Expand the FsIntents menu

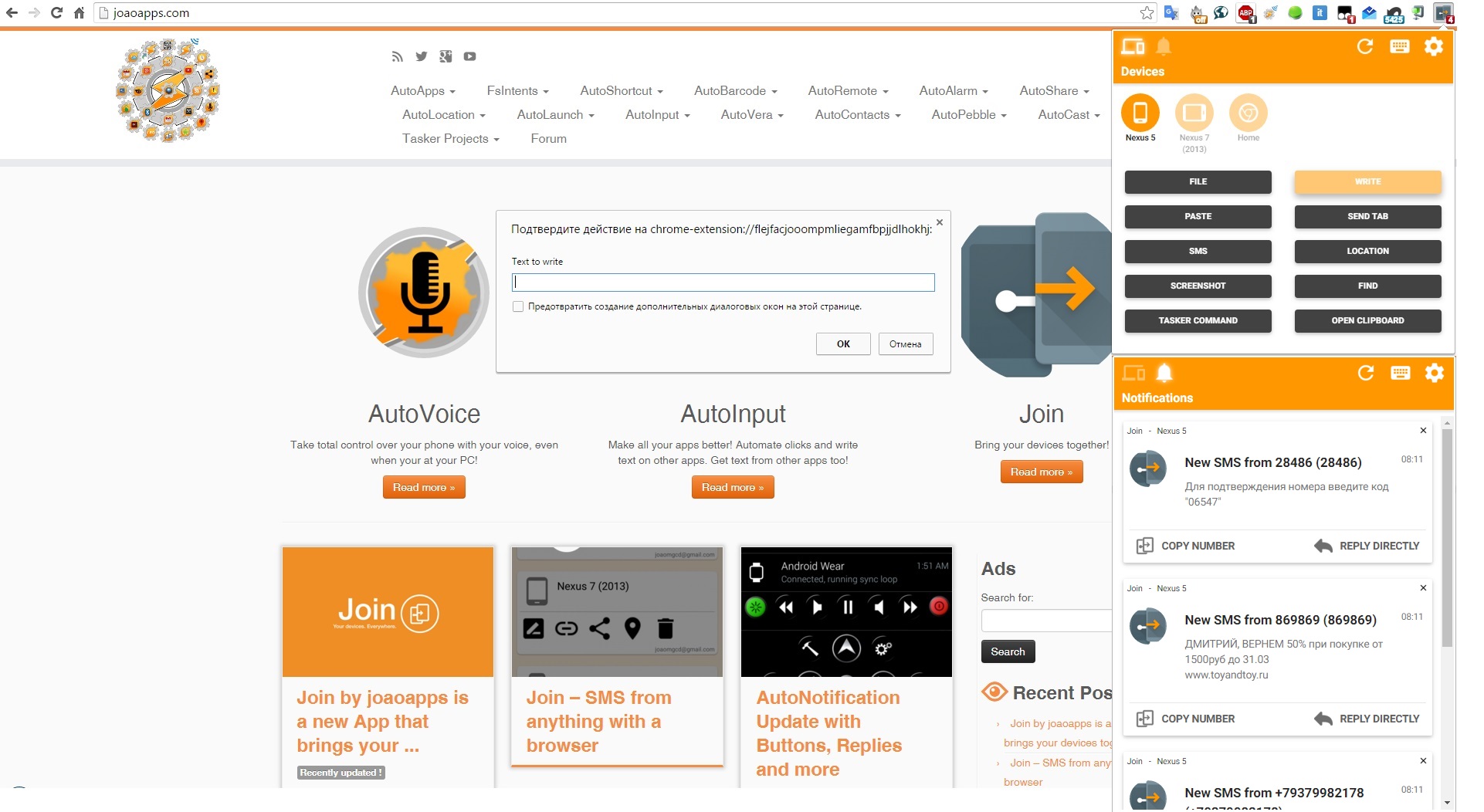click(517, 90)
